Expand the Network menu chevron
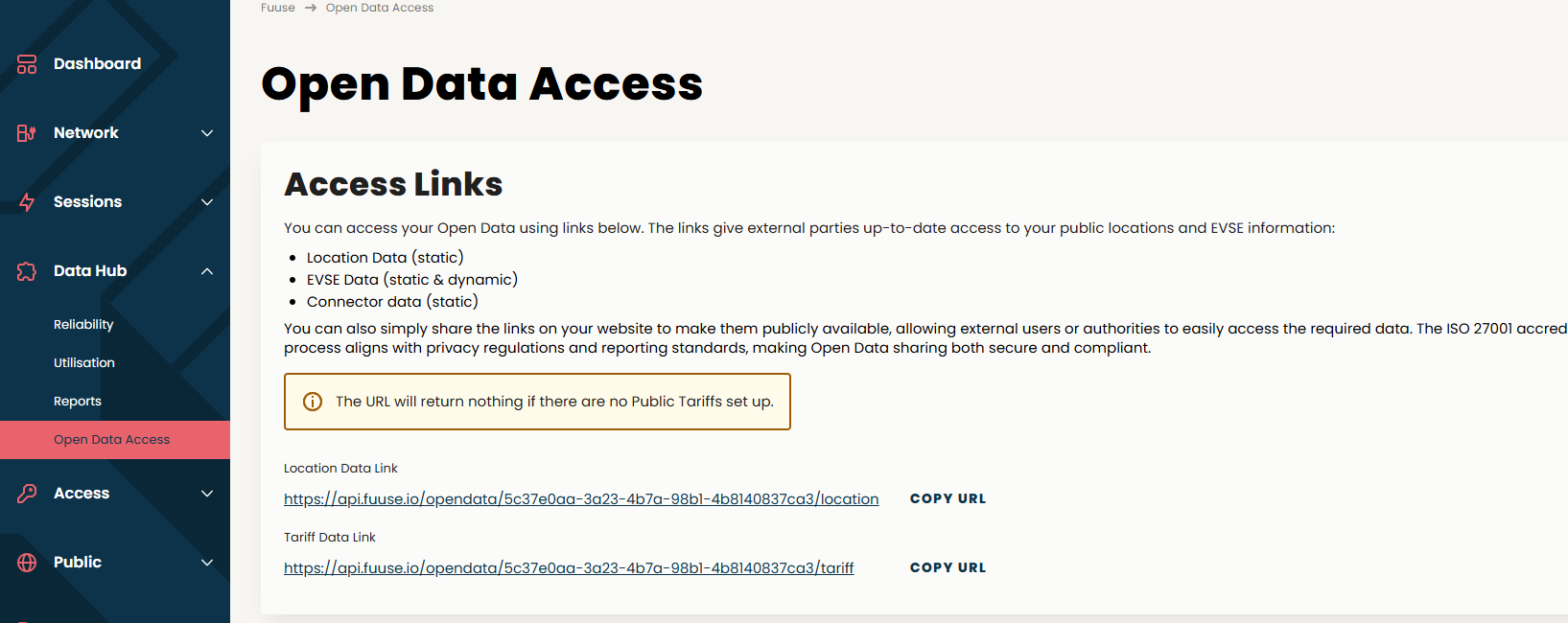 coord(207,133)
